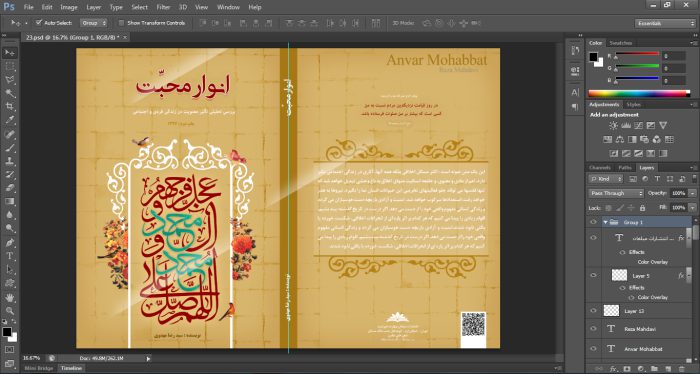
Task: Open the Layer menu
Action: coord(94,7)
